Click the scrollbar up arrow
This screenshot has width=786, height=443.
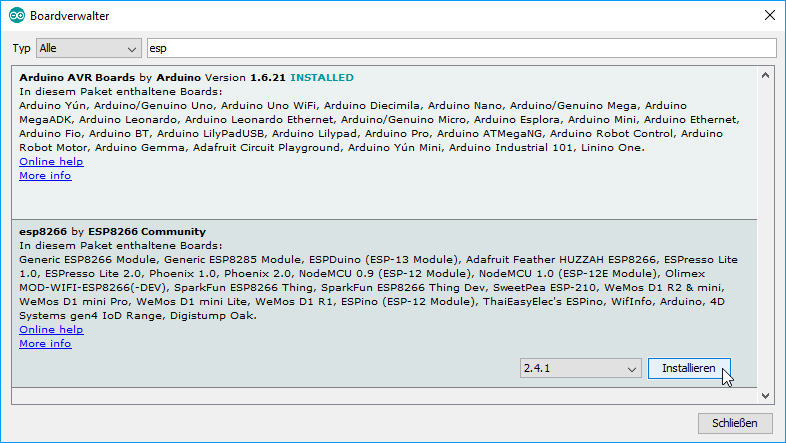765,76
